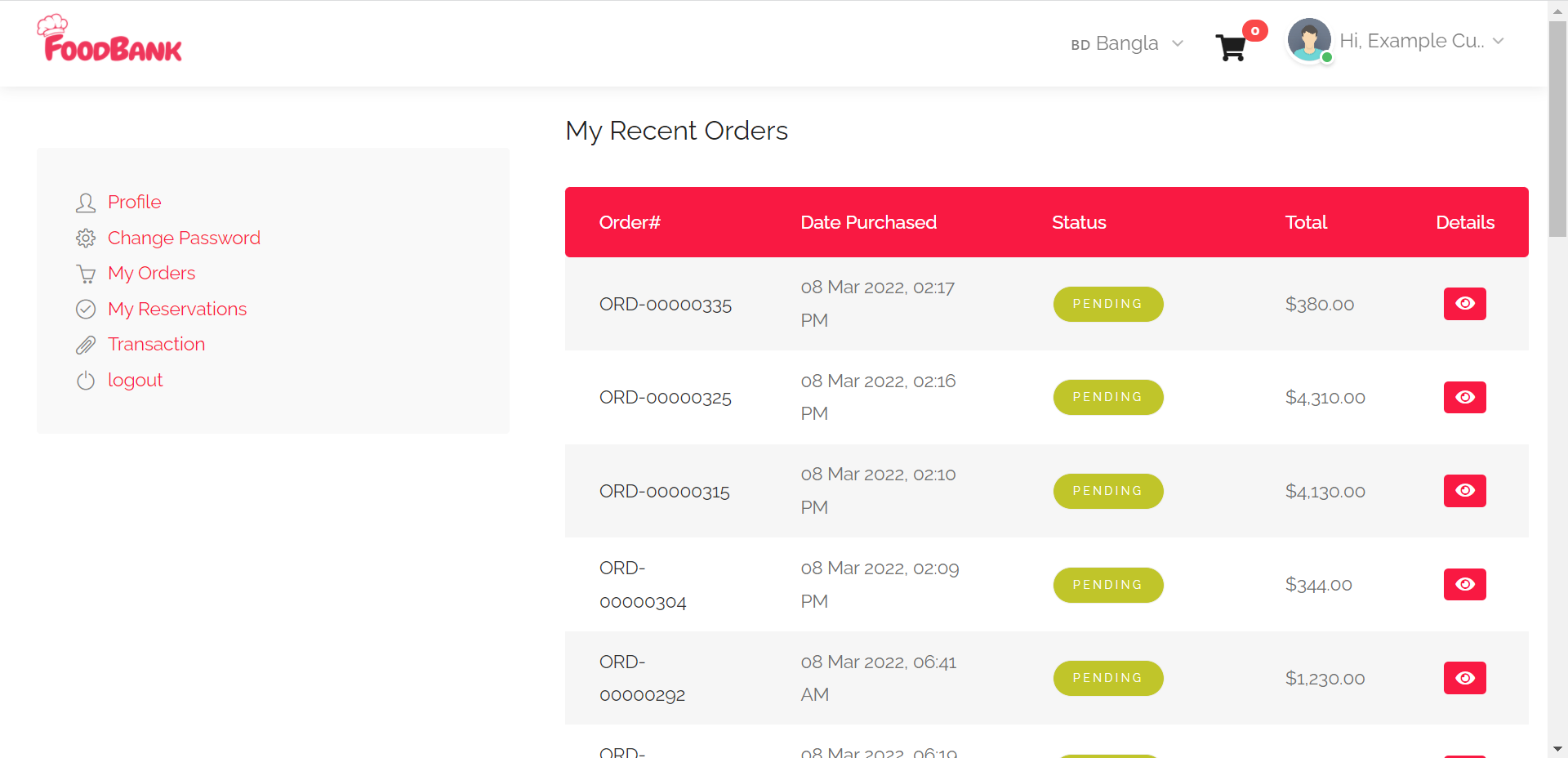1568x758 pixels.
Task: Click the $1,230.00 total
Action: (x=1325, y=679)
